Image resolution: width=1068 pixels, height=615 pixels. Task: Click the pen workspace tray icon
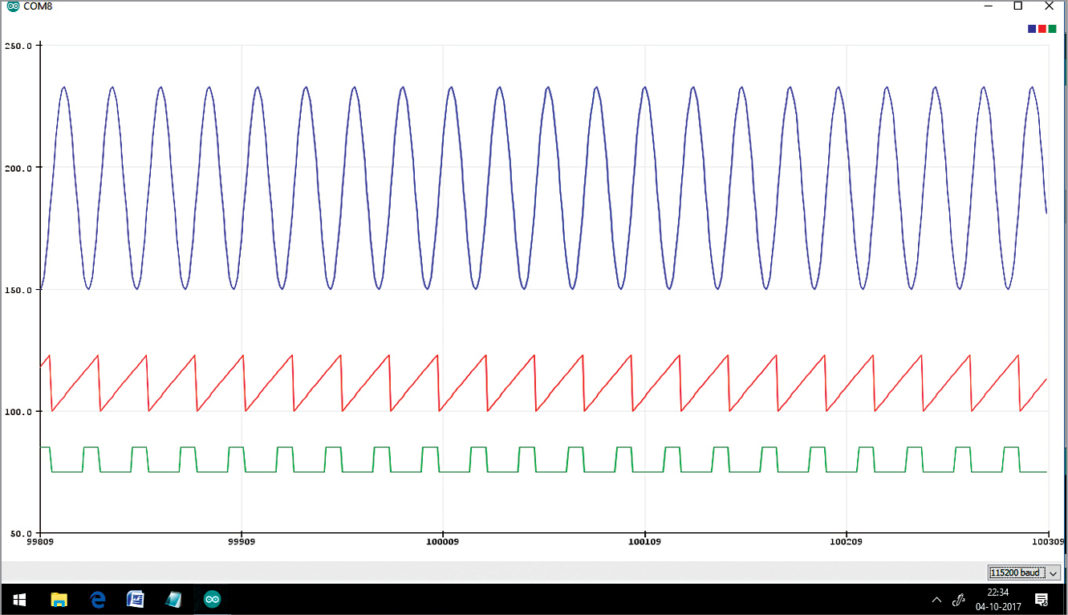pyautogui.click(x=958, y=600)
